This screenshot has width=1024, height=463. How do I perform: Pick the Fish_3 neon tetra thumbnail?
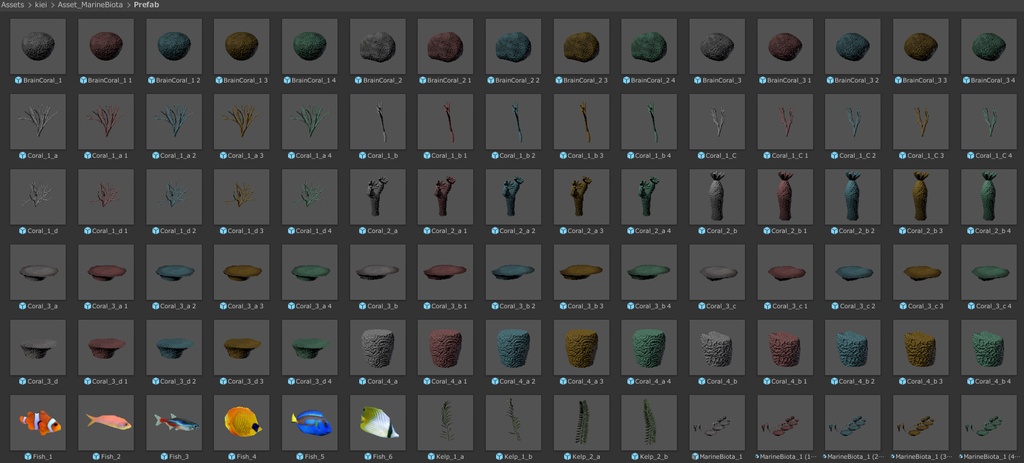tap(174, 423)
